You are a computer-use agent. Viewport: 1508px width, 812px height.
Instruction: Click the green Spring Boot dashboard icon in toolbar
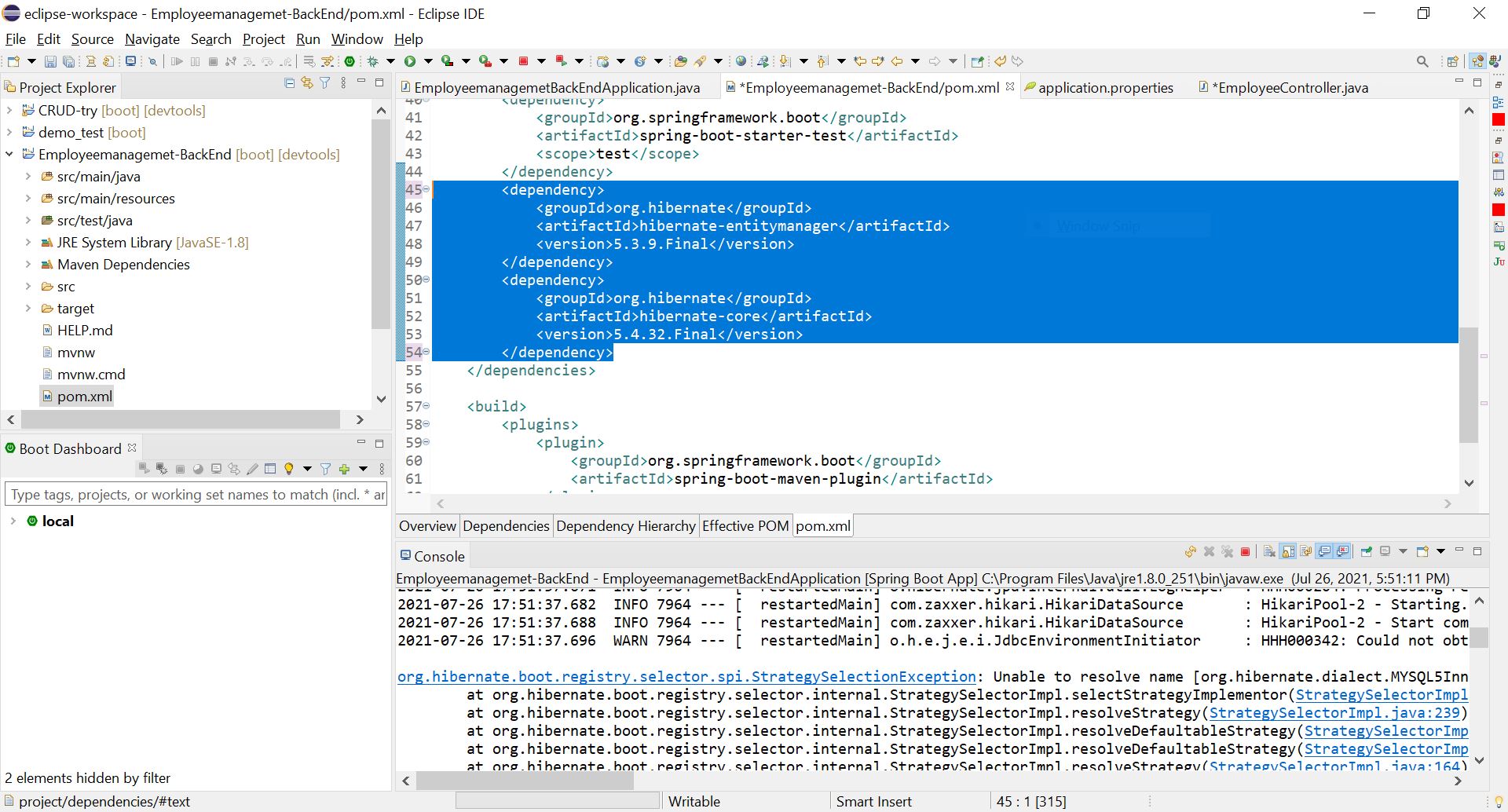pos(350,61)
